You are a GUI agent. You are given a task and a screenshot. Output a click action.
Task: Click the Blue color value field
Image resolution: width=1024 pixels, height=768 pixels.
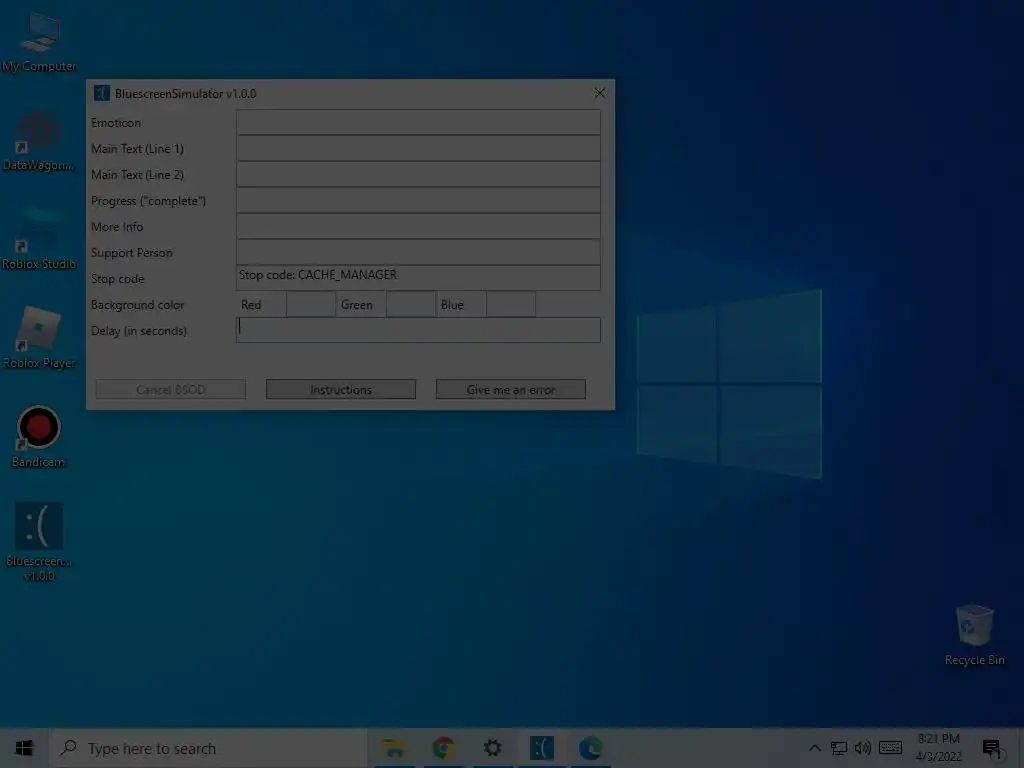(x=511, y=304)
